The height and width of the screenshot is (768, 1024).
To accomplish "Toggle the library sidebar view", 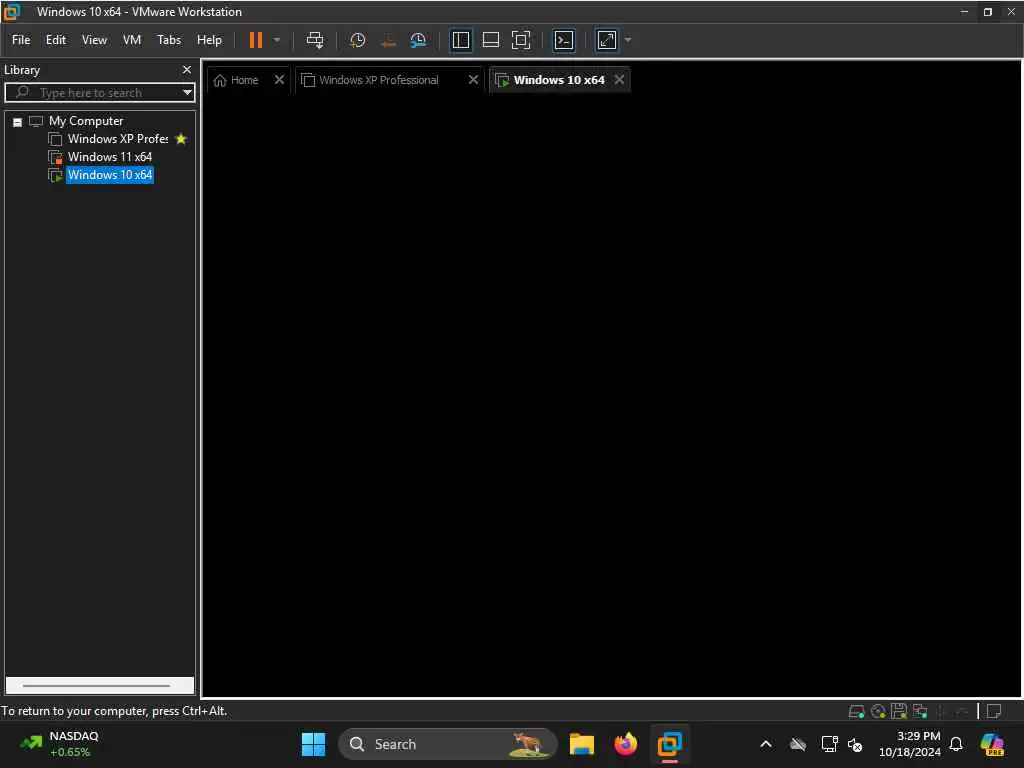I will pyautogui.click(x=461, y=40).
